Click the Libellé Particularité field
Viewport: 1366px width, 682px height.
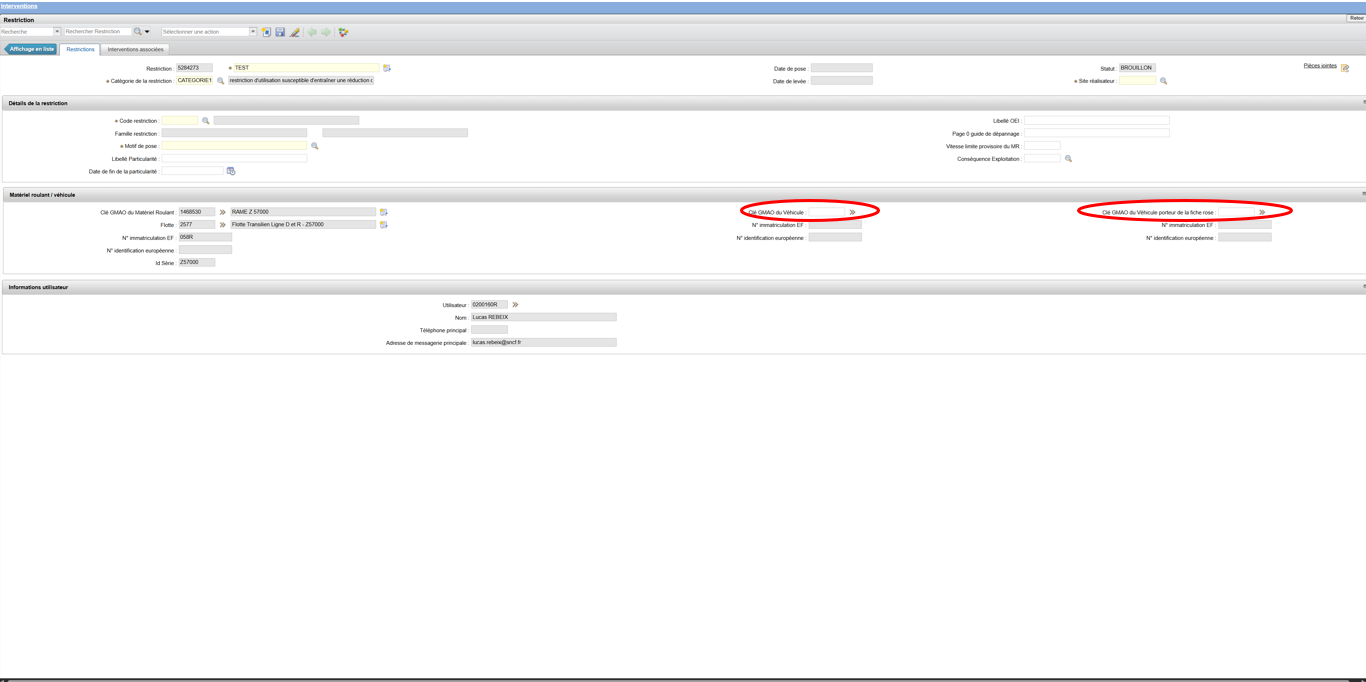coord(234,159)
